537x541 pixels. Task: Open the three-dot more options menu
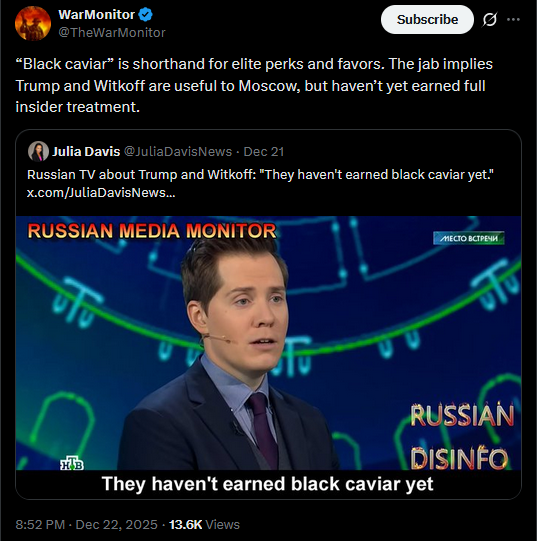click(x=513, y=20)
